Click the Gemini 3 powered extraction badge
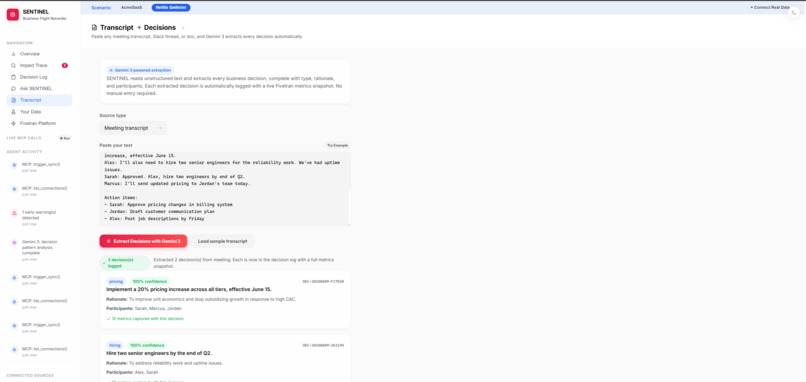Viewport: 806px width, 382px height. click(140, 70)
